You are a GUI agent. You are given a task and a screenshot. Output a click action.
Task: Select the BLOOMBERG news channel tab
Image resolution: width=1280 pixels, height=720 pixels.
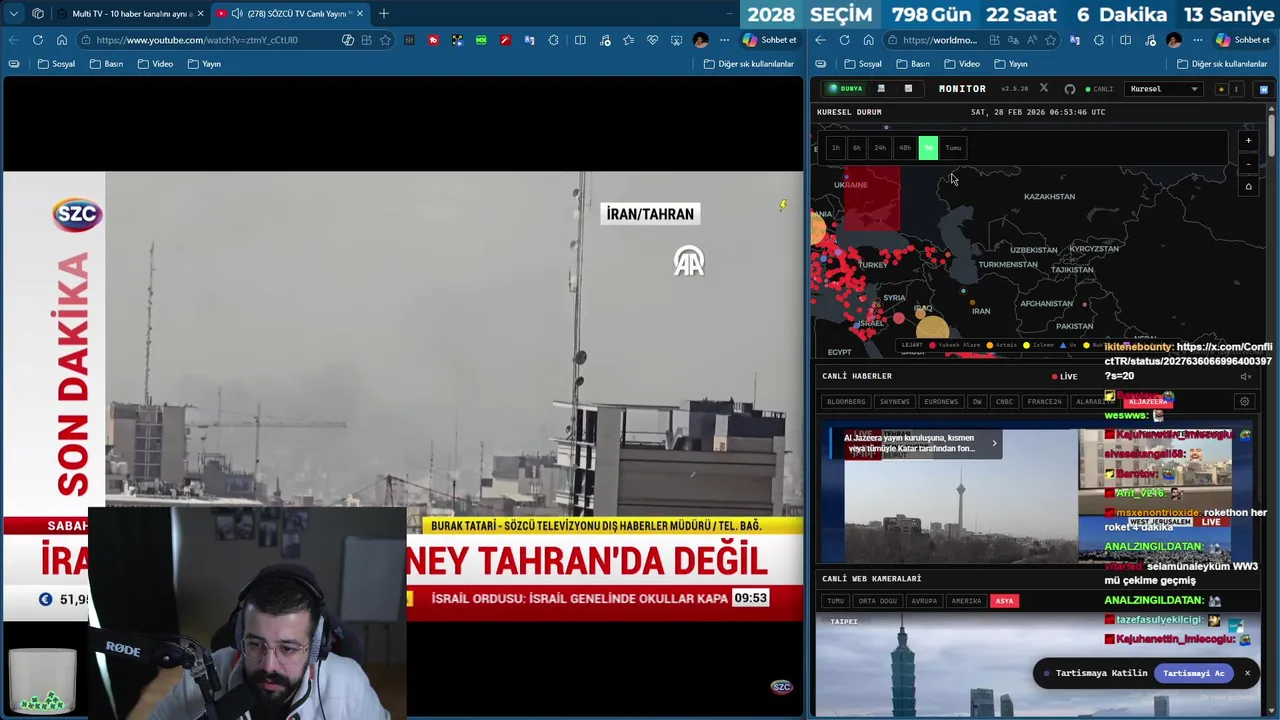tap(846, 402)
